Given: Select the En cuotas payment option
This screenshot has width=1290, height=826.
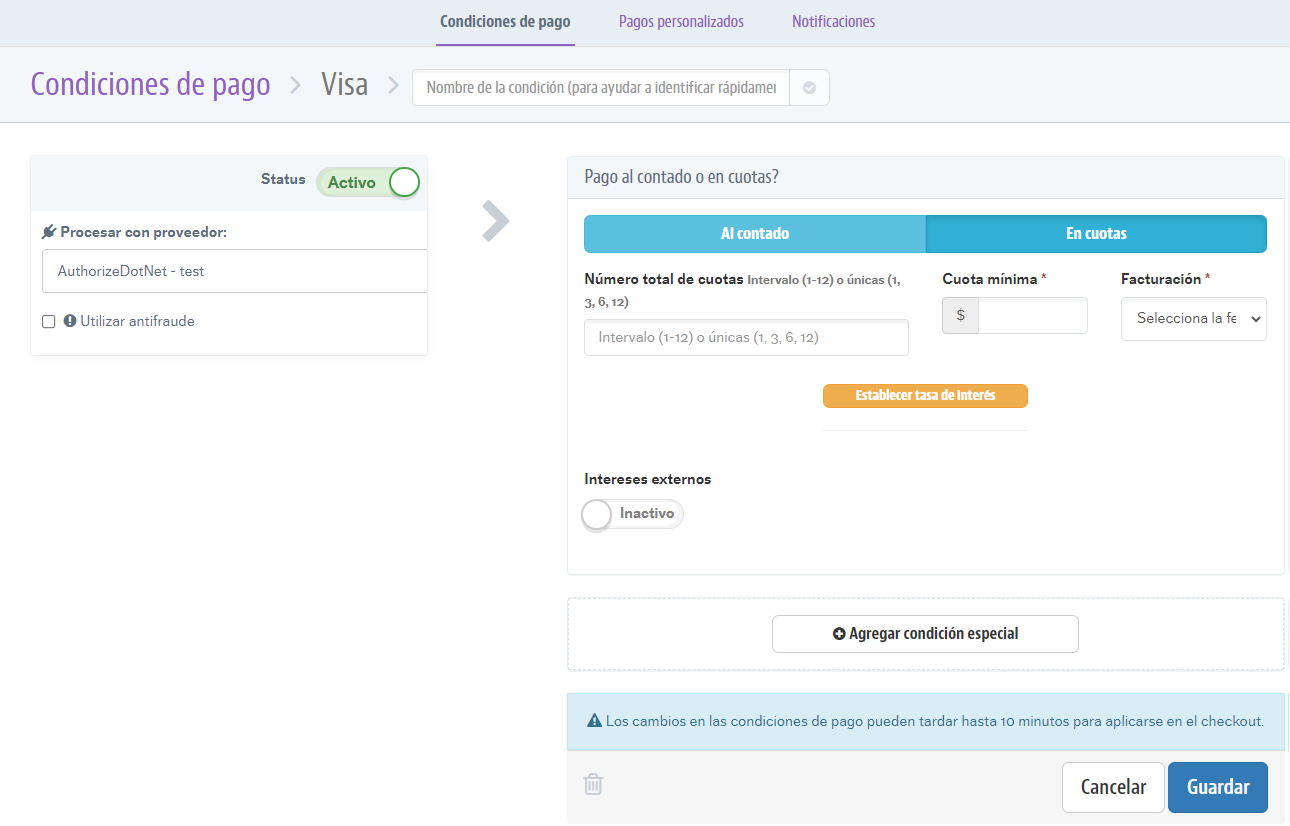Looking at the screenshot, I should pos(1096,234).
